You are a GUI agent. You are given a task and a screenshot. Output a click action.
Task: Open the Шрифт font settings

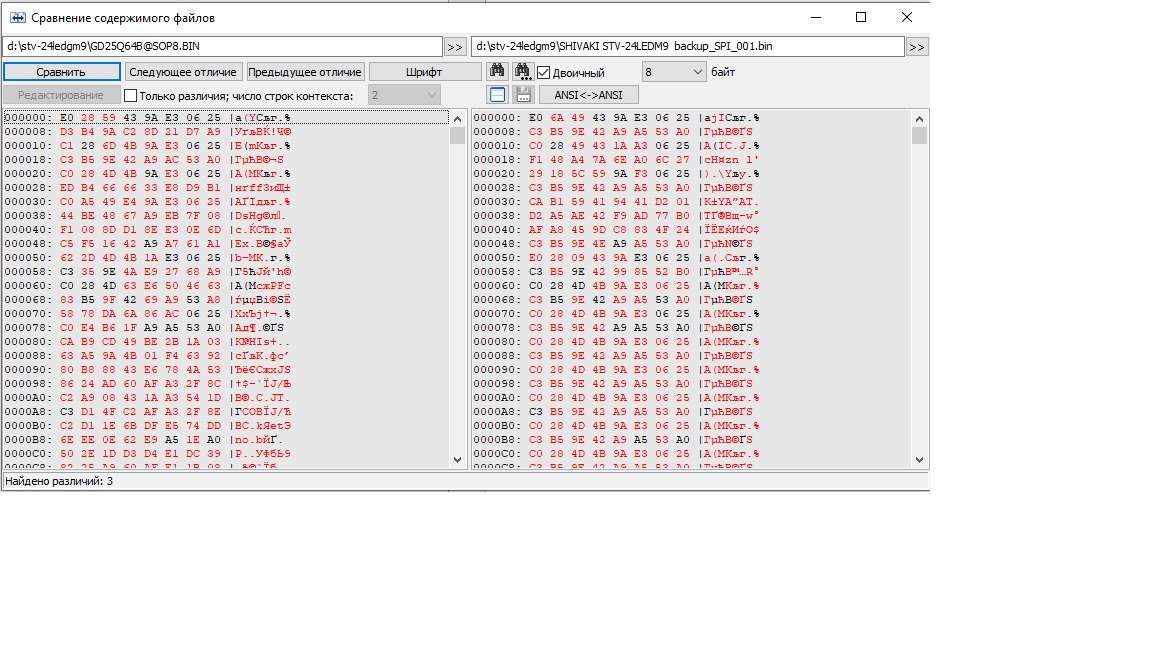424,72
